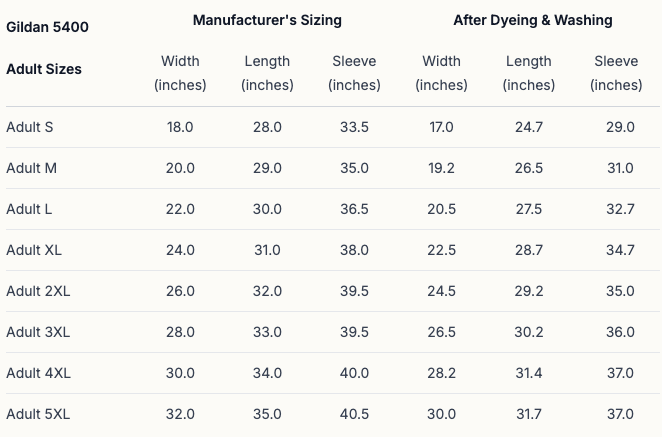Click the 33.5 sleeve value for Adult S

coord(354,127)
